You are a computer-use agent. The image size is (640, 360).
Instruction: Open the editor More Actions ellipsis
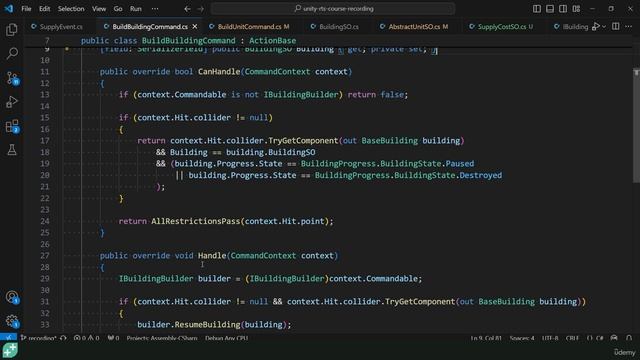(x=629, y=27)
